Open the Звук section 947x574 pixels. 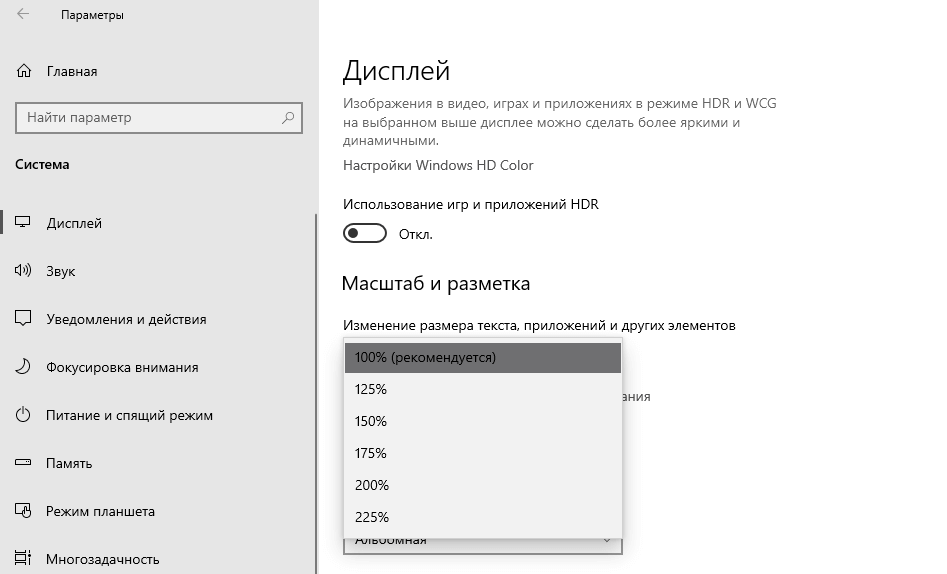(x=60, y=271)
